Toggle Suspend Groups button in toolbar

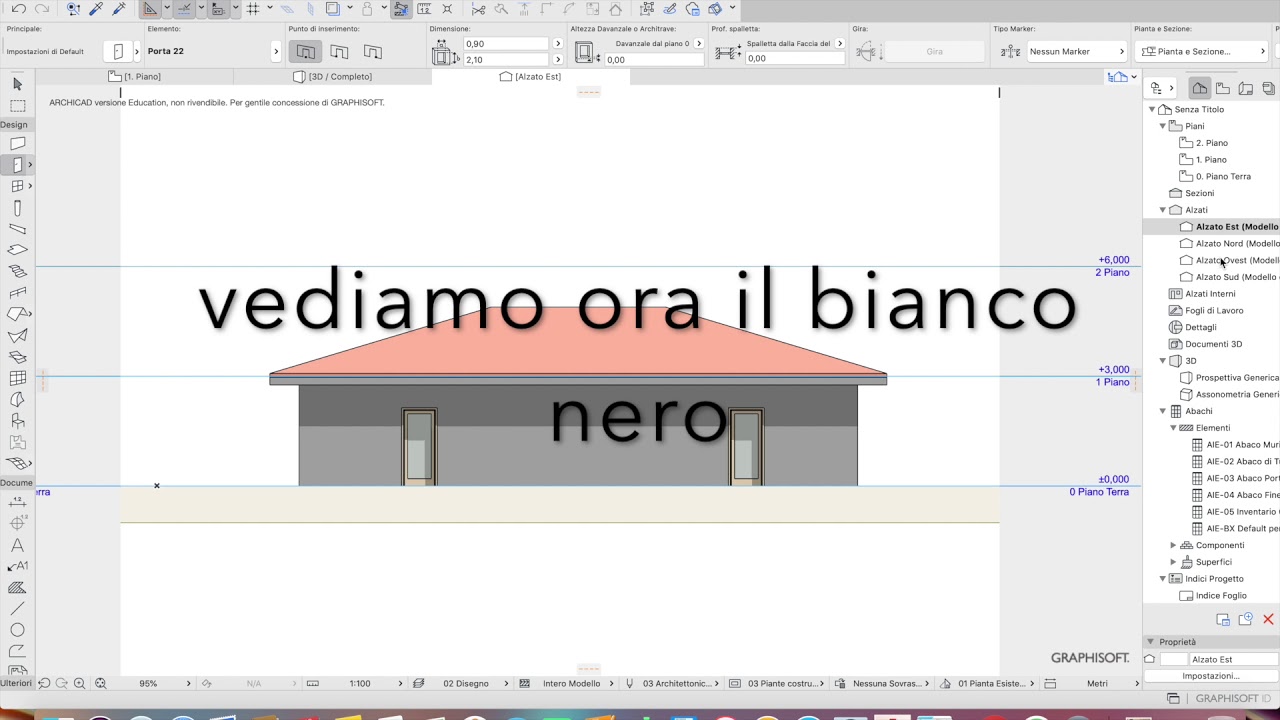pyautogui.click(x=400, y=9)
